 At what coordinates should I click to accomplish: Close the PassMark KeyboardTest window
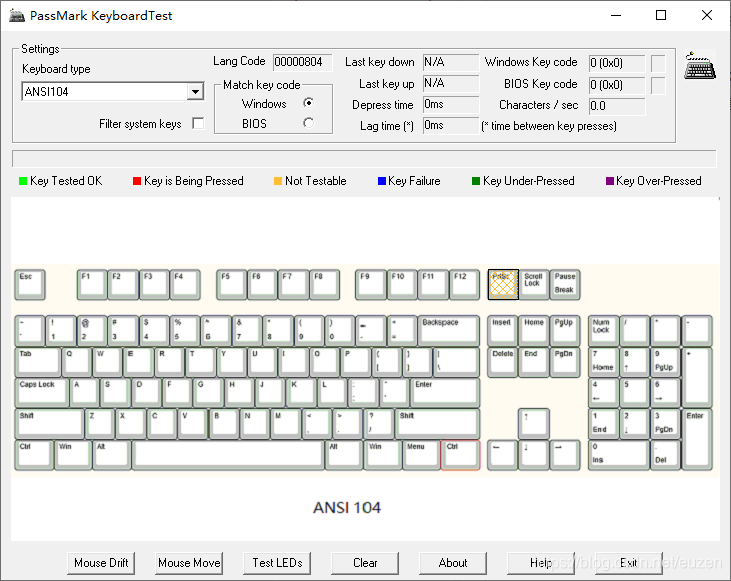coord(707,15)
